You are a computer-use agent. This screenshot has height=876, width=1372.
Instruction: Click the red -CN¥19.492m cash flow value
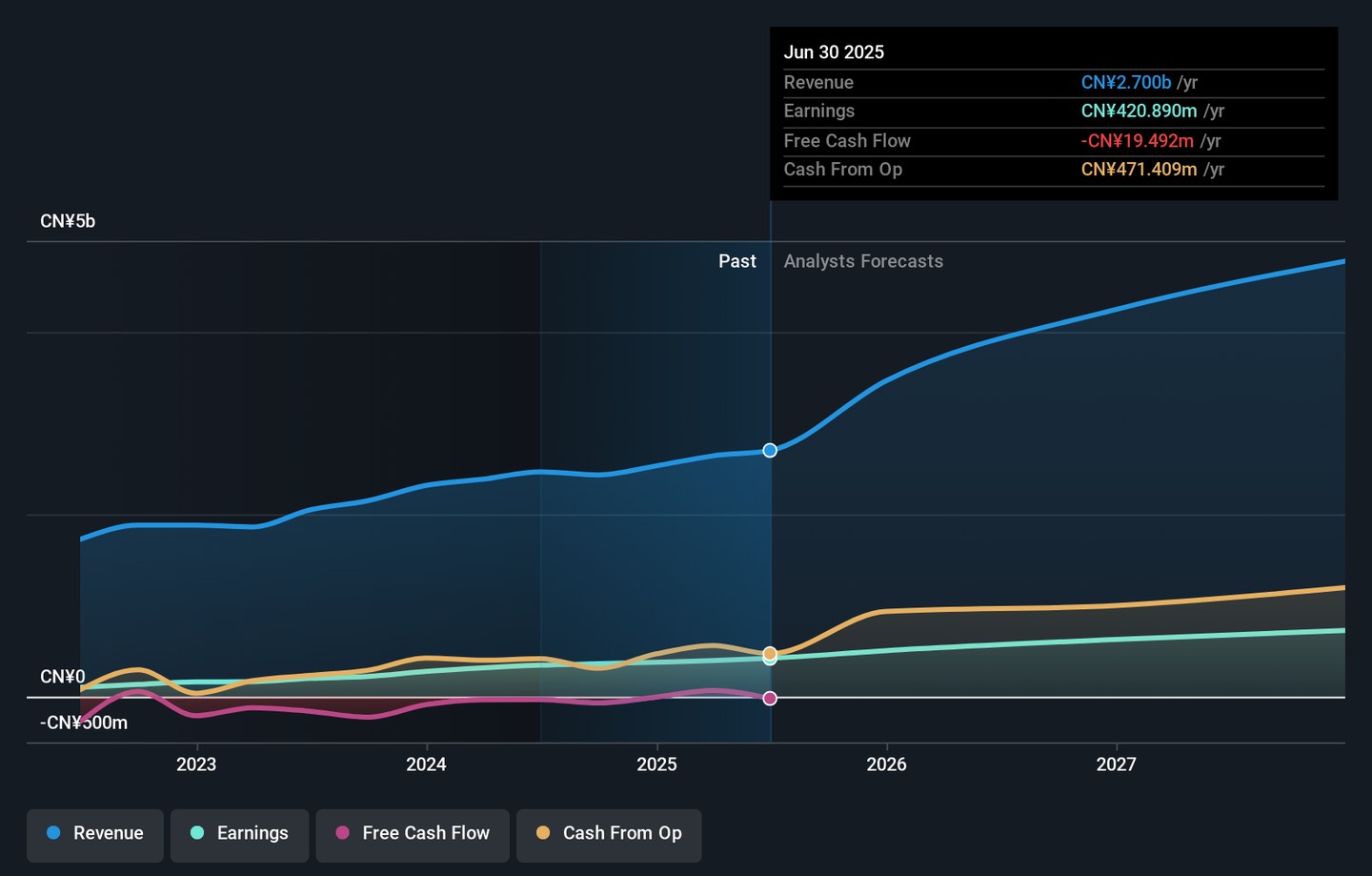1137,141
